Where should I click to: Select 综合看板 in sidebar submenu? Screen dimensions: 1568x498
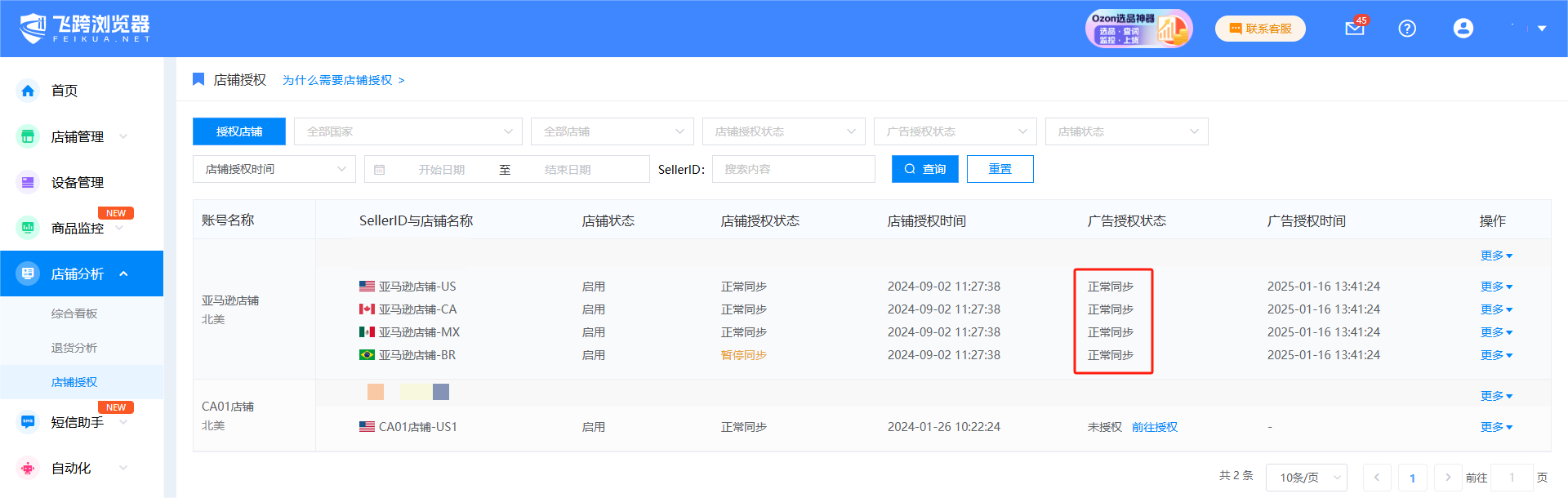(x=74, y=313)
